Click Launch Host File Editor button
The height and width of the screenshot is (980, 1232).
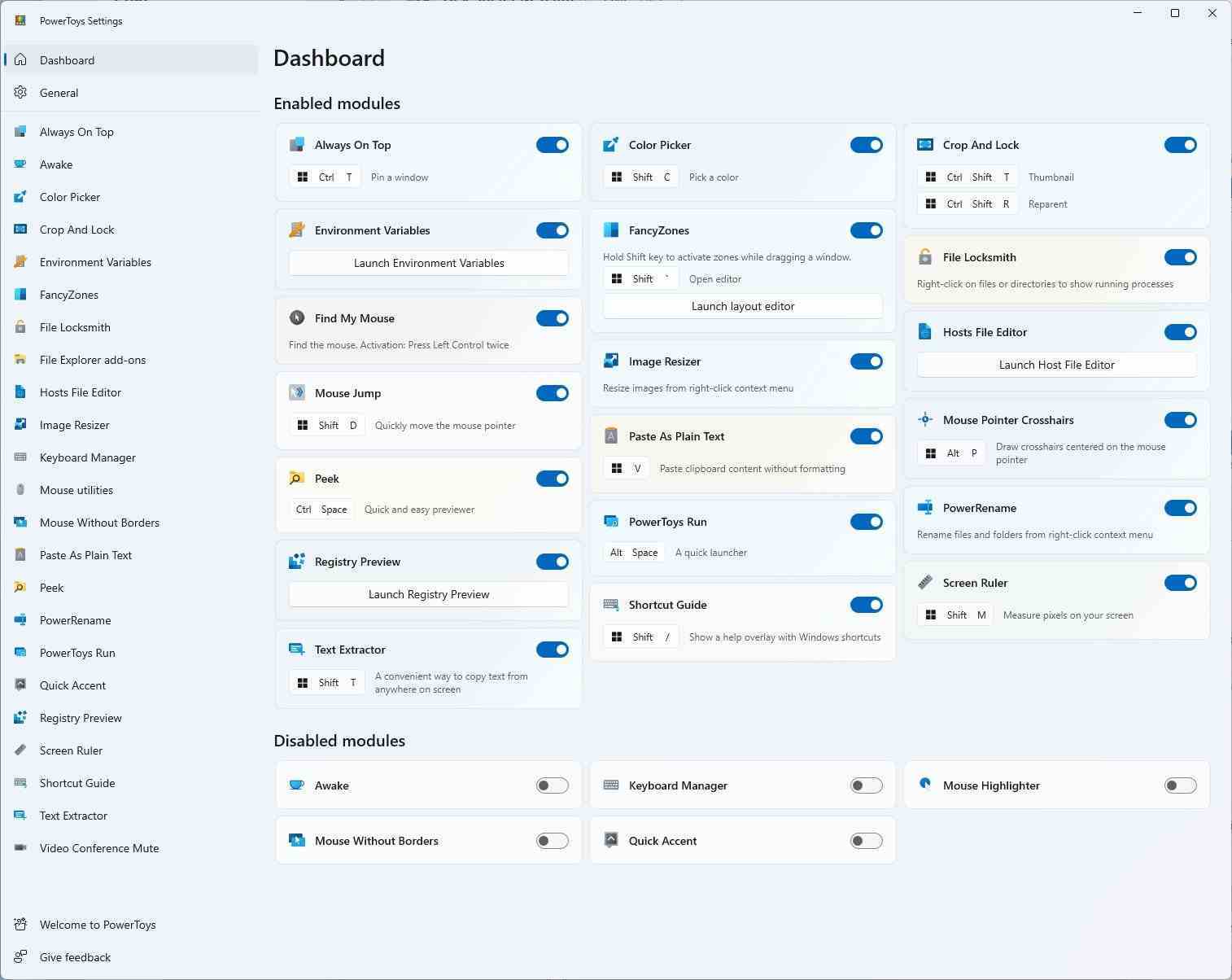pyautogui.click(x=1057, y=365)
